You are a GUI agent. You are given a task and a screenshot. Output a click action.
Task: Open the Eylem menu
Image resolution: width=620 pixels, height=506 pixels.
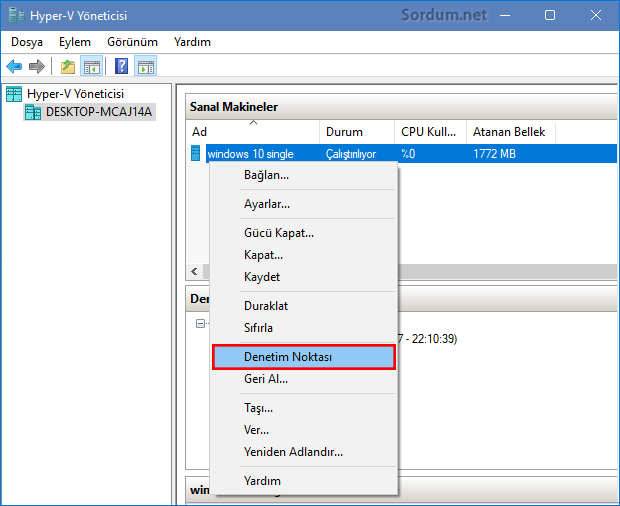click(x=75, y=42)
